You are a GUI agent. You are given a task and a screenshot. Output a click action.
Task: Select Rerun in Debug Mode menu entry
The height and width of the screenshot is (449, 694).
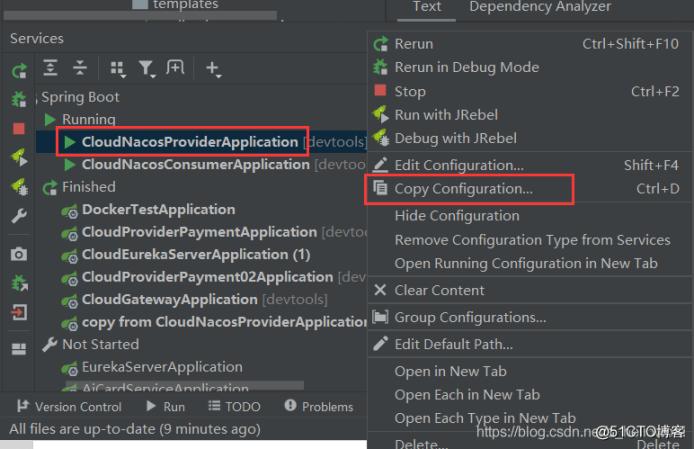[466, 67]
